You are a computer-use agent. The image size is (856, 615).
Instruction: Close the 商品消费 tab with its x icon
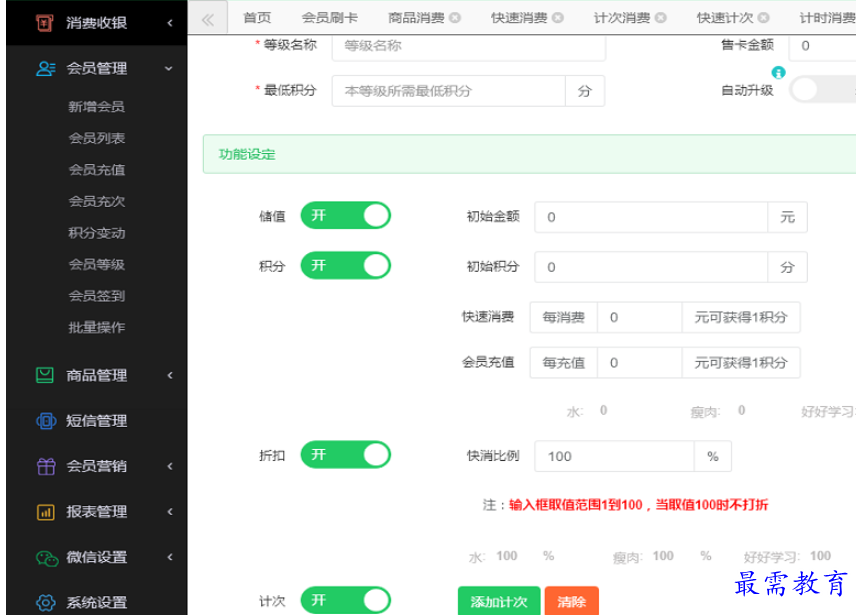455,18
